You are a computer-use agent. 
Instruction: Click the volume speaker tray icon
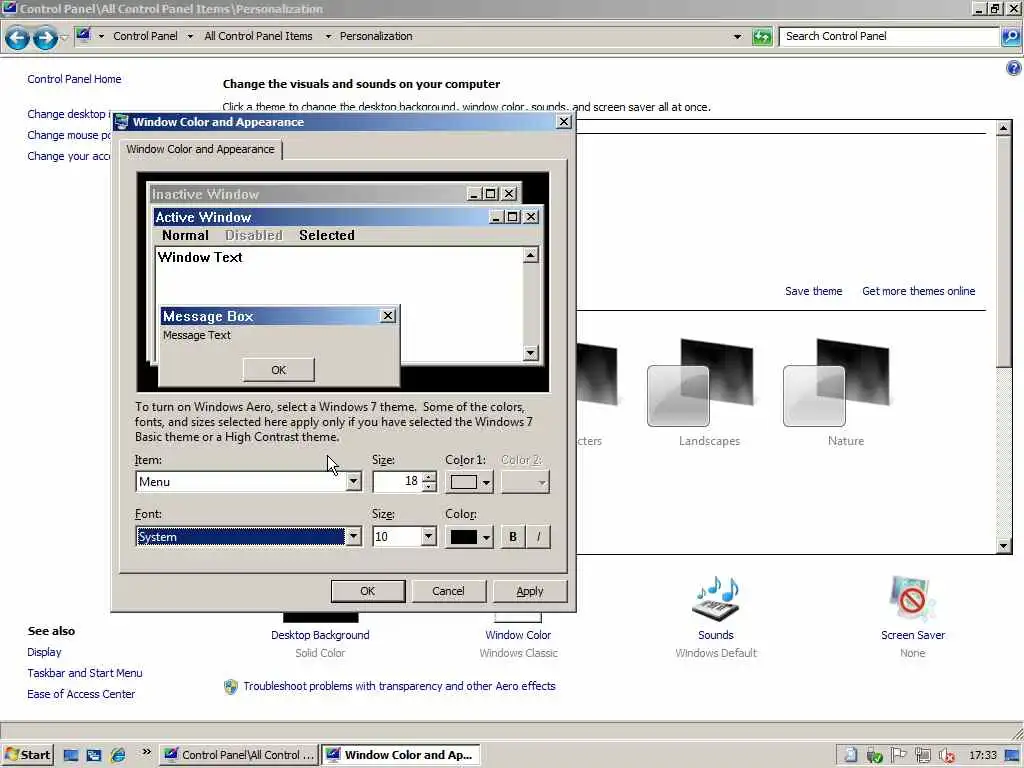[x=946, y=756]
